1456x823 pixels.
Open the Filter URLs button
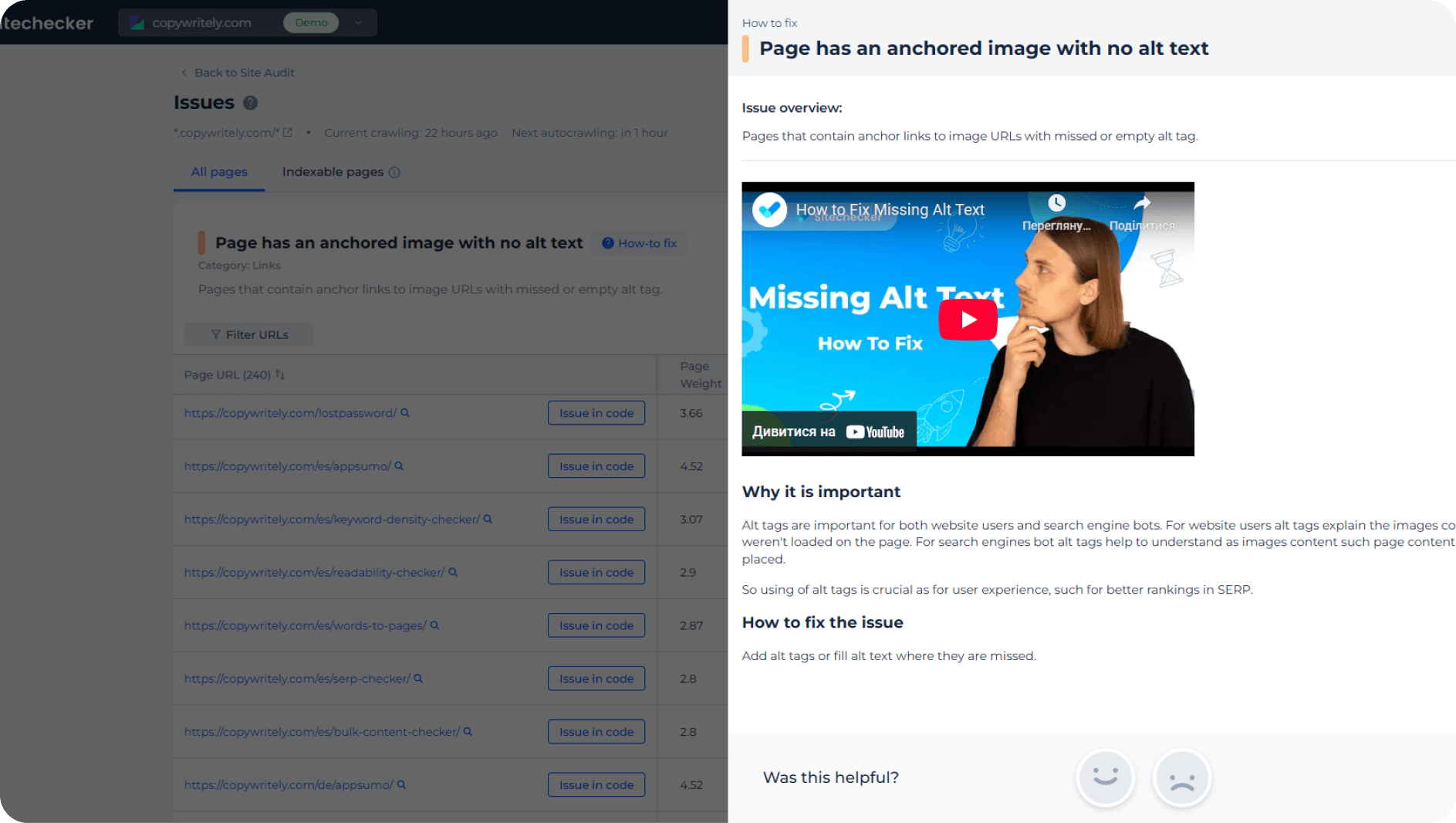click(x=248, y=334)
